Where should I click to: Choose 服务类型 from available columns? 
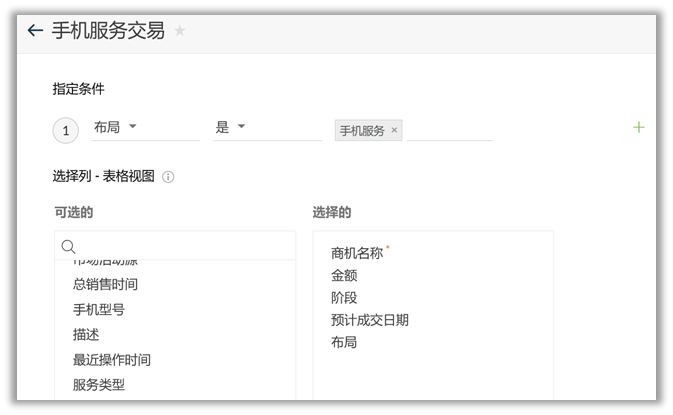(x=98, y=385)
